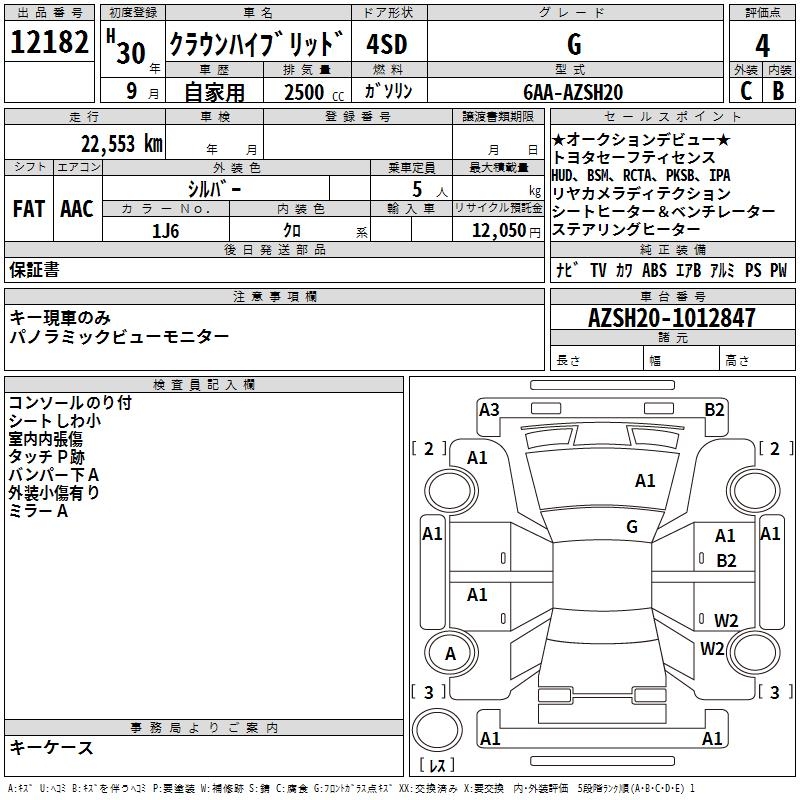Select the wheel marked A on diagram

click(451, 653)
